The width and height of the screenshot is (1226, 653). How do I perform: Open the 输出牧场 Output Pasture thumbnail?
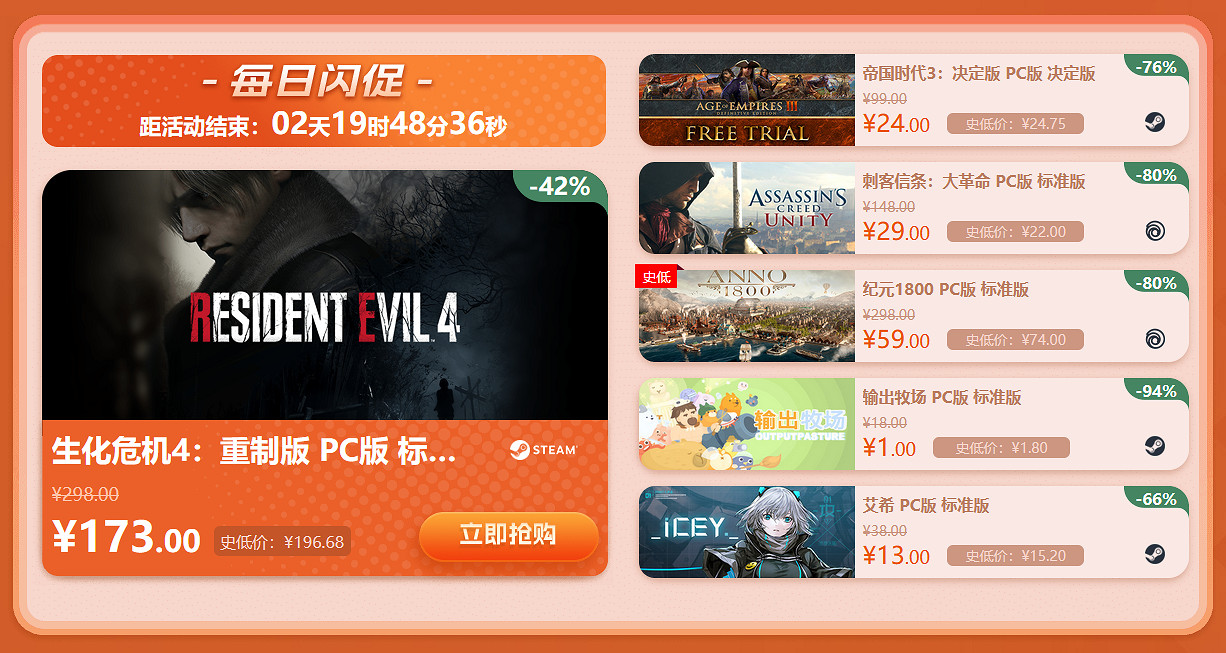click(747, 424)
